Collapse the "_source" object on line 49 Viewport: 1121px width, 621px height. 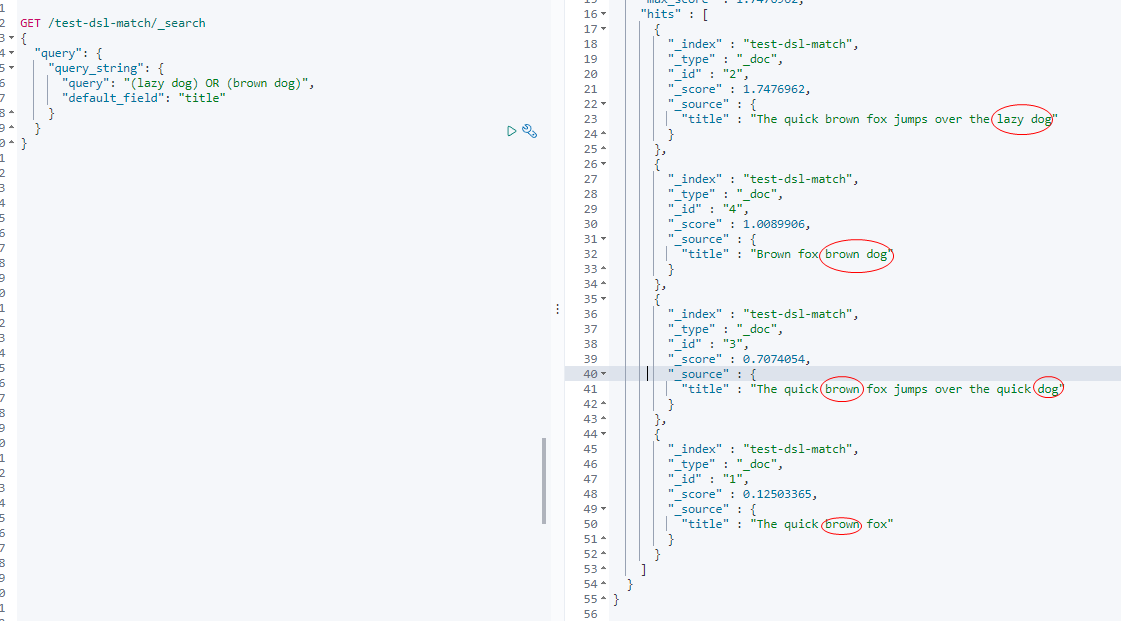pyautogui.click(x=601, y=508)
